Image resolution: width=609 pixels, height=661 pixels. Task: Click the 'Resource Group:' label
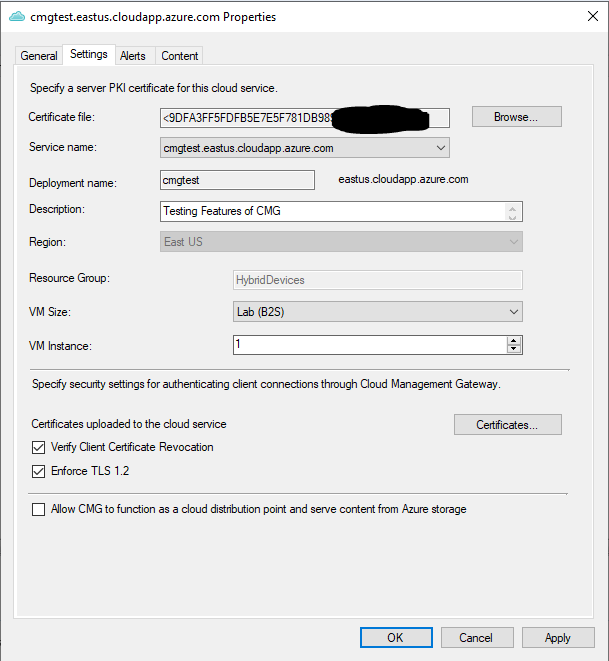(70, 278)
